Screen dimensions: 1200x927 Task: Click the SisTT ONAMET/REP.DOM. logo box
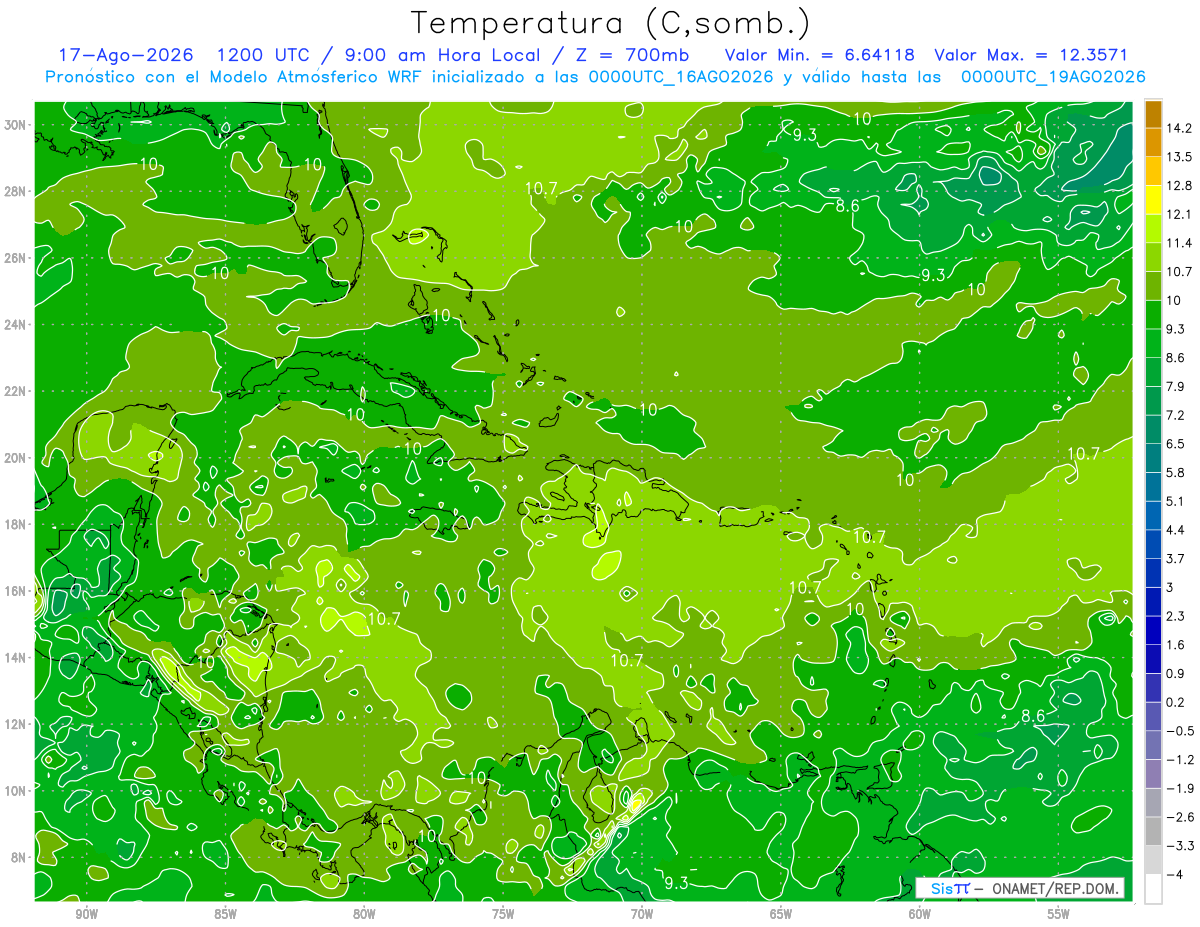[1020, 888]
